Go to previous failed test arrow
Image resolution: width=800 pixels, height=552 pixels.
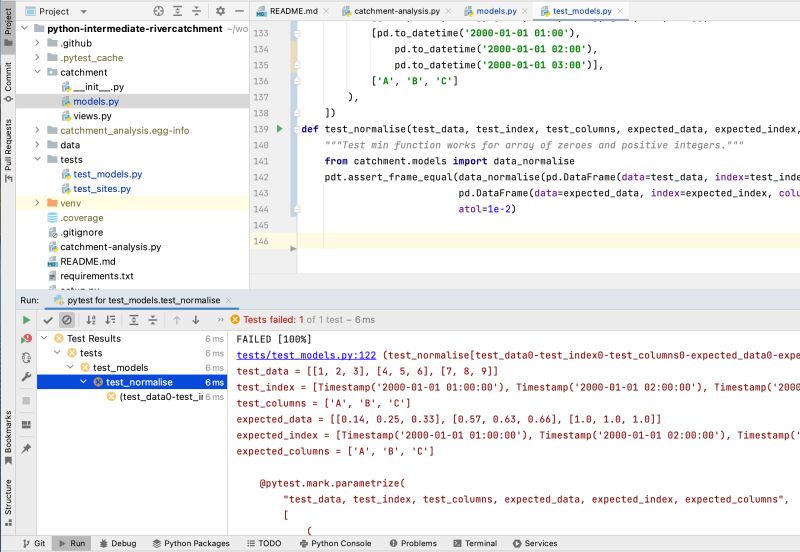[177, 320]
